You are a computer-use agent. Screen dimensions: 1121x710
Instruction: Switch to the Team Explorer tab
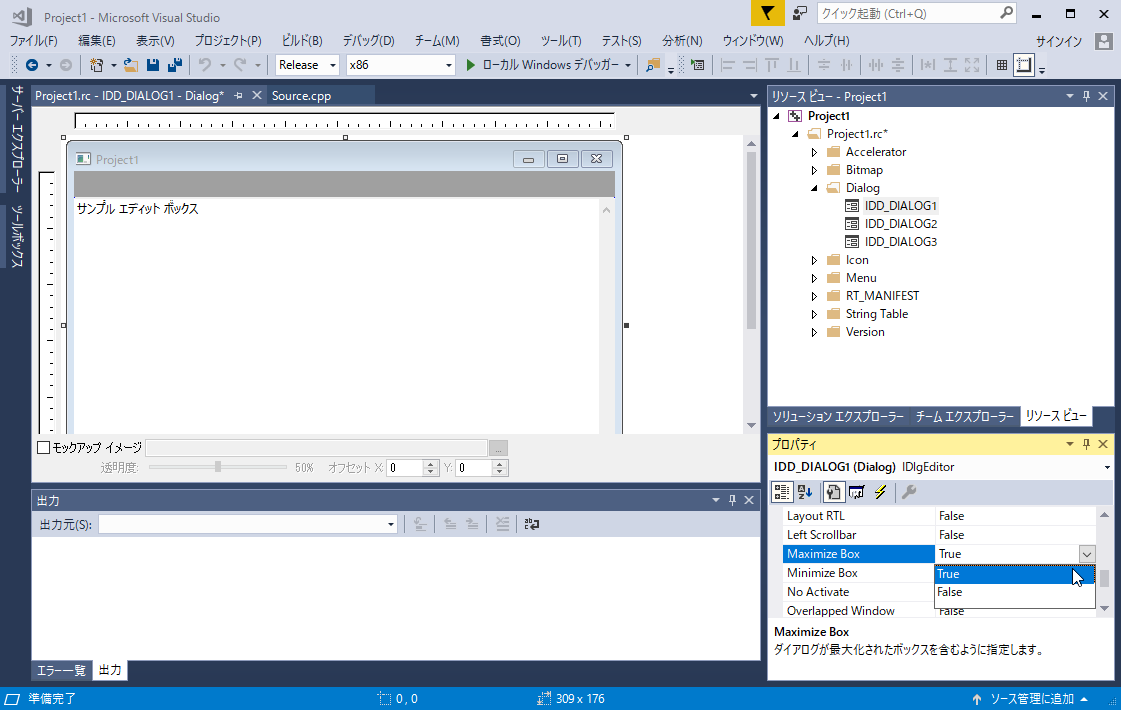click(x=964, y=416)
